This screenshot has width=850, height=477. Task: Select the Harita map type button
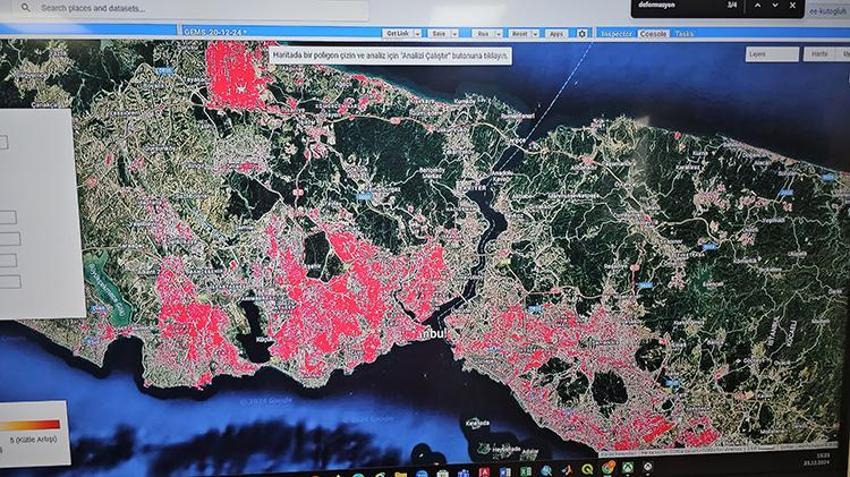point(820,54)
